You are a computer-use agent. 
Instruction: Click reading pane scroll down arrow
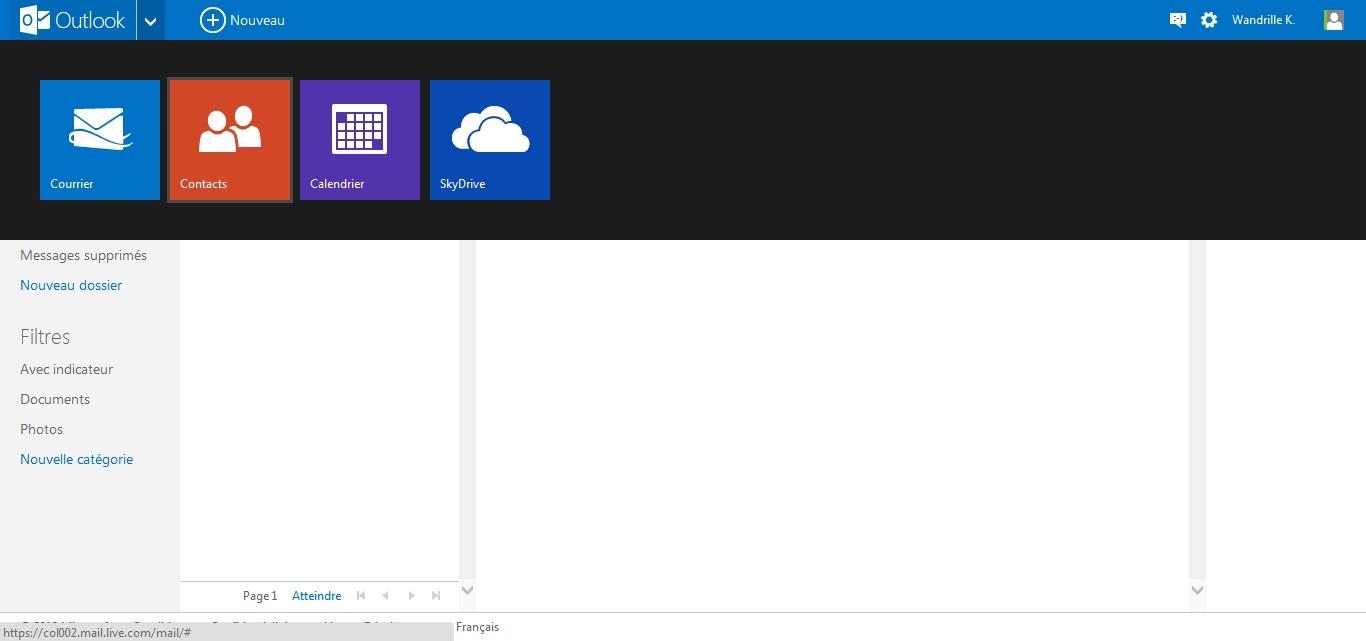point(1197,590)
